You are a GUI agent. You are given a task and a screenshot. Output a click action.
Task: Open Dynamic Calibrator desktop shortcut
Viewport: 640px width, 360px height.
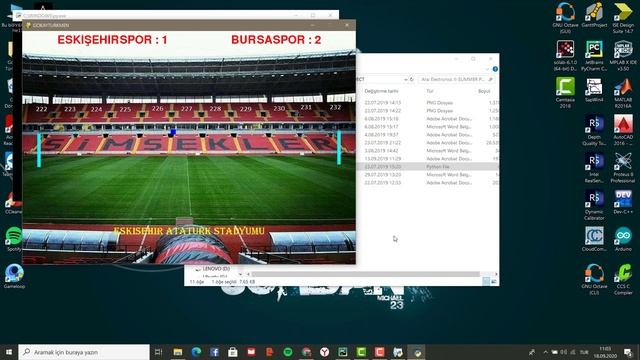594,205
